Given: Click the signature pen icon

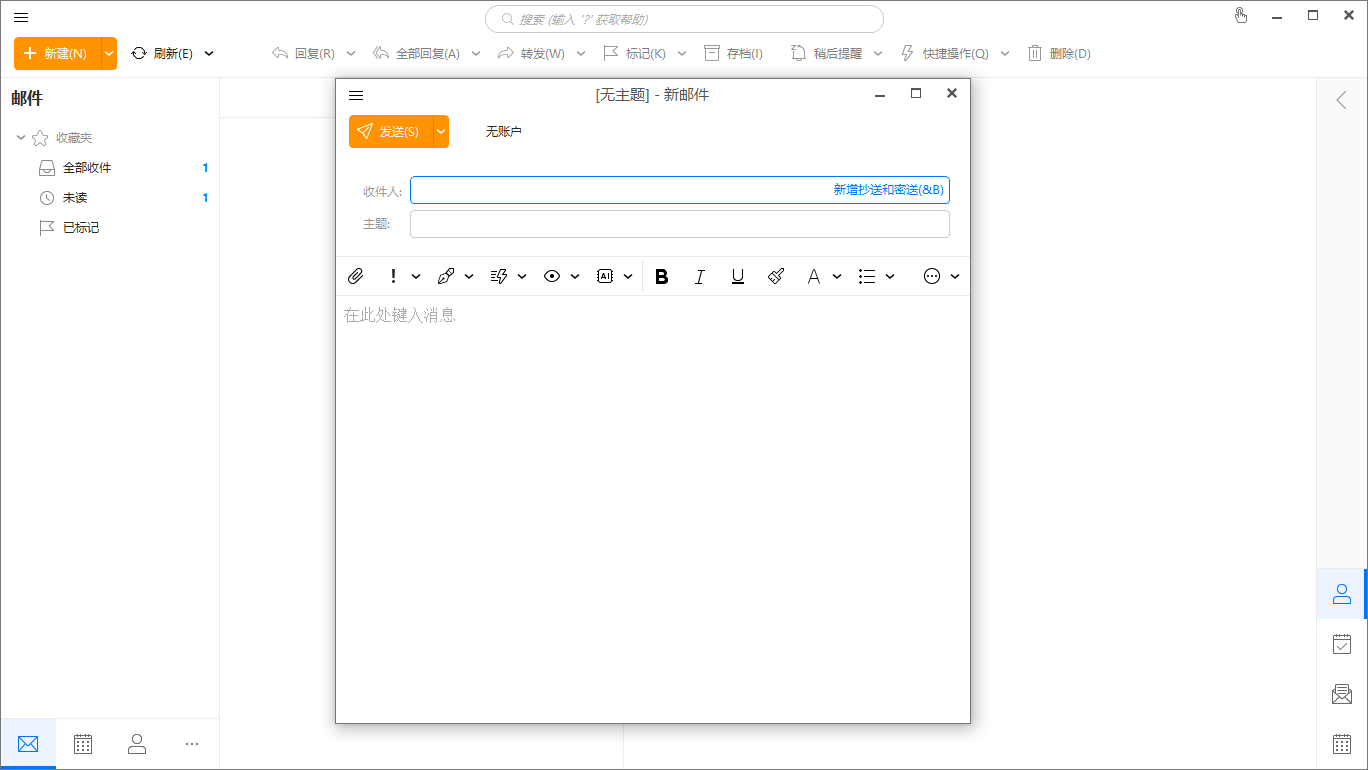Looking at the screenshot, I should (446, 276).
